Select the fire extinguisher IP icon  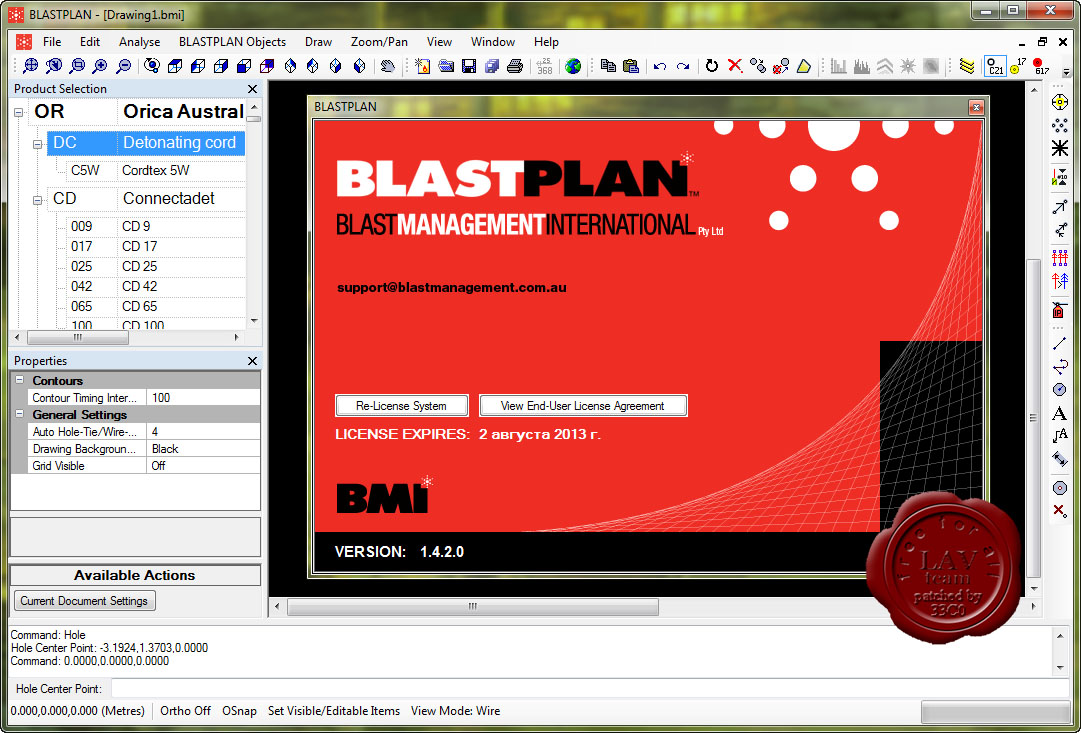tap(1060, 310)
